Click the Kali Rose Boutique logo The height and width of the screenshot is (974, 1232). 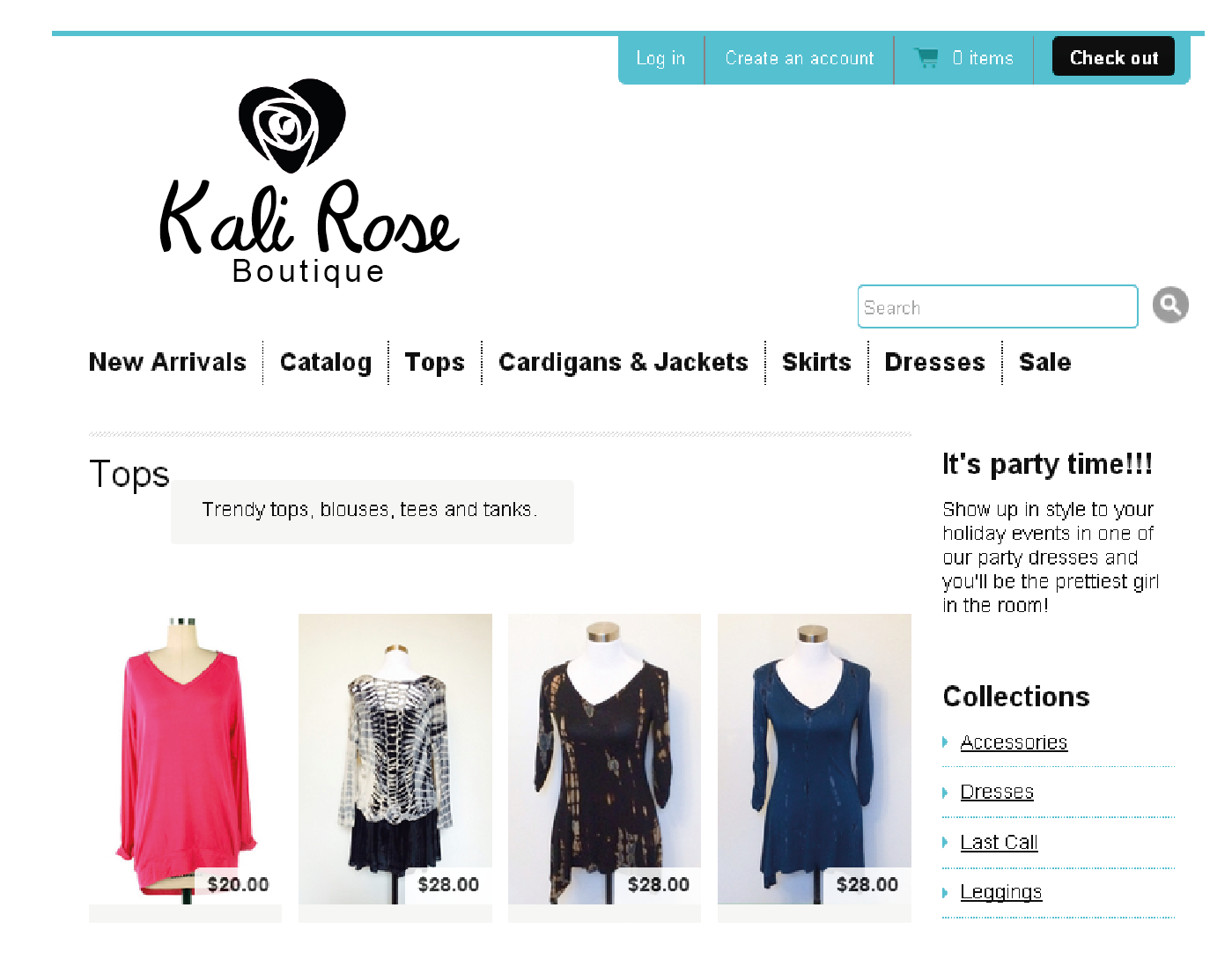(308, 183)
